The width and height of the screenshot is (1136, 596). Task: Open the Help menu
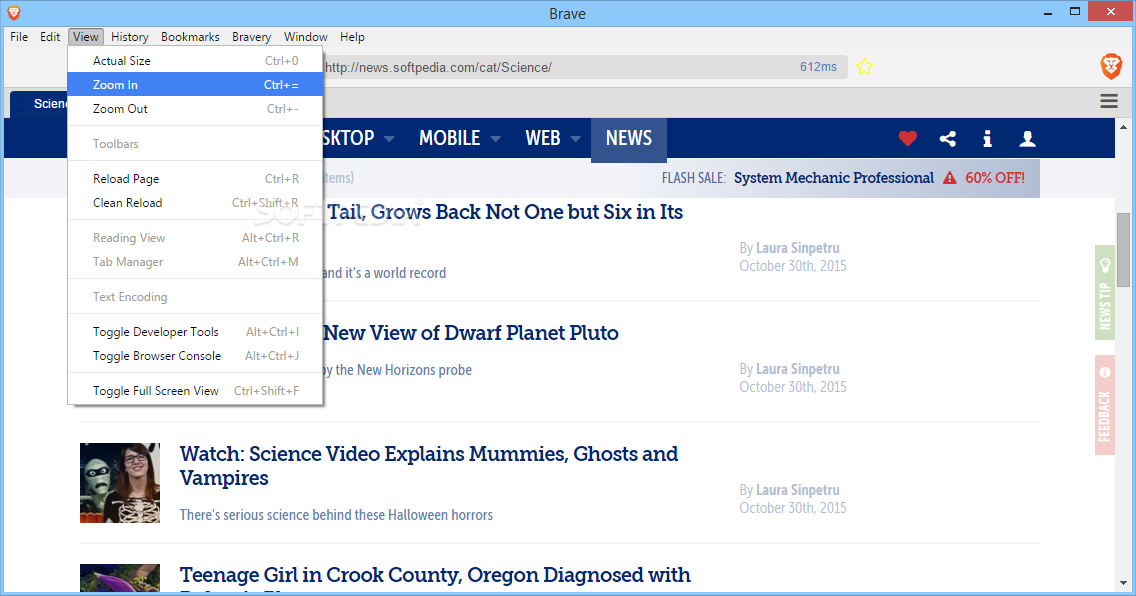pyautogui.click(x=352, y=37)
